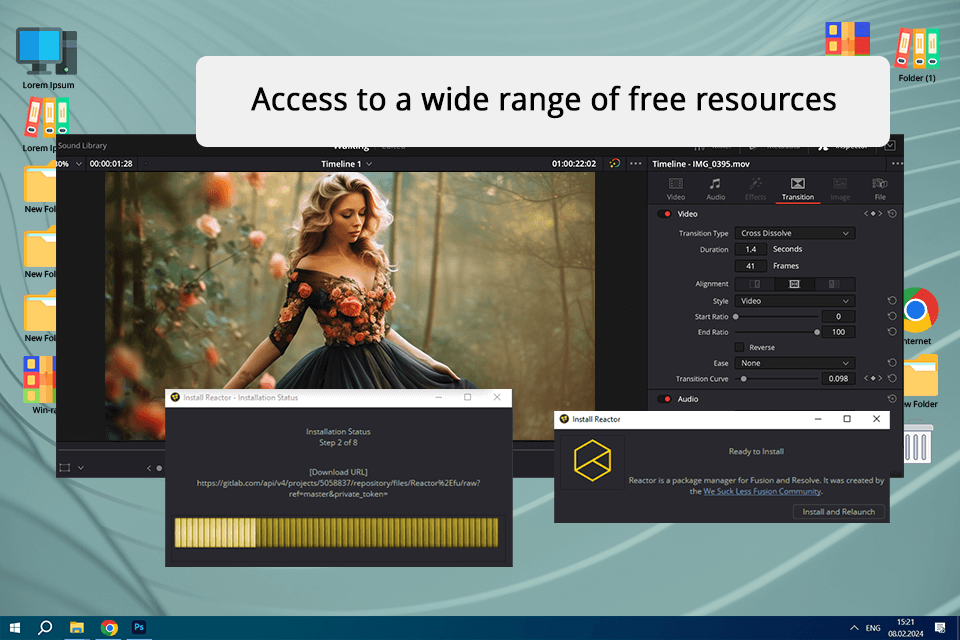
Task: Open the viewer options three-dot menu
Action: click(x=636, y=164)
